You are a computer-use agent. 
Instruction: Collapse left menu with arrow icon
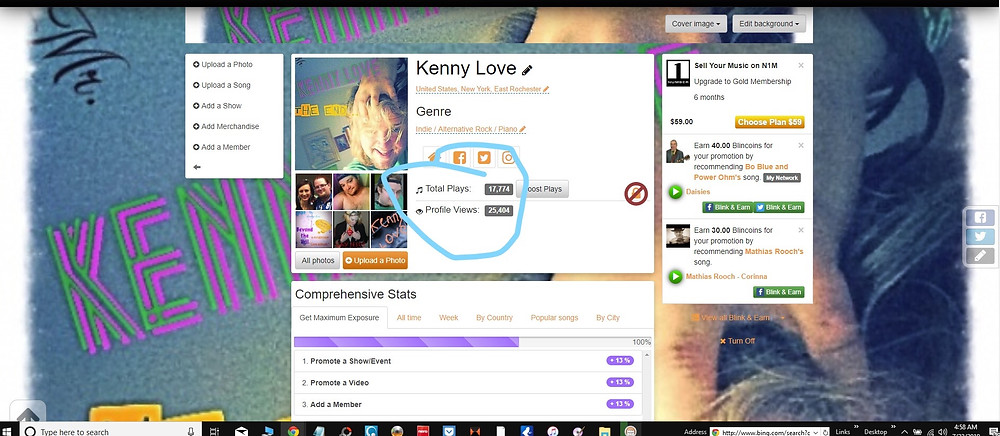(x=197, y=167)
